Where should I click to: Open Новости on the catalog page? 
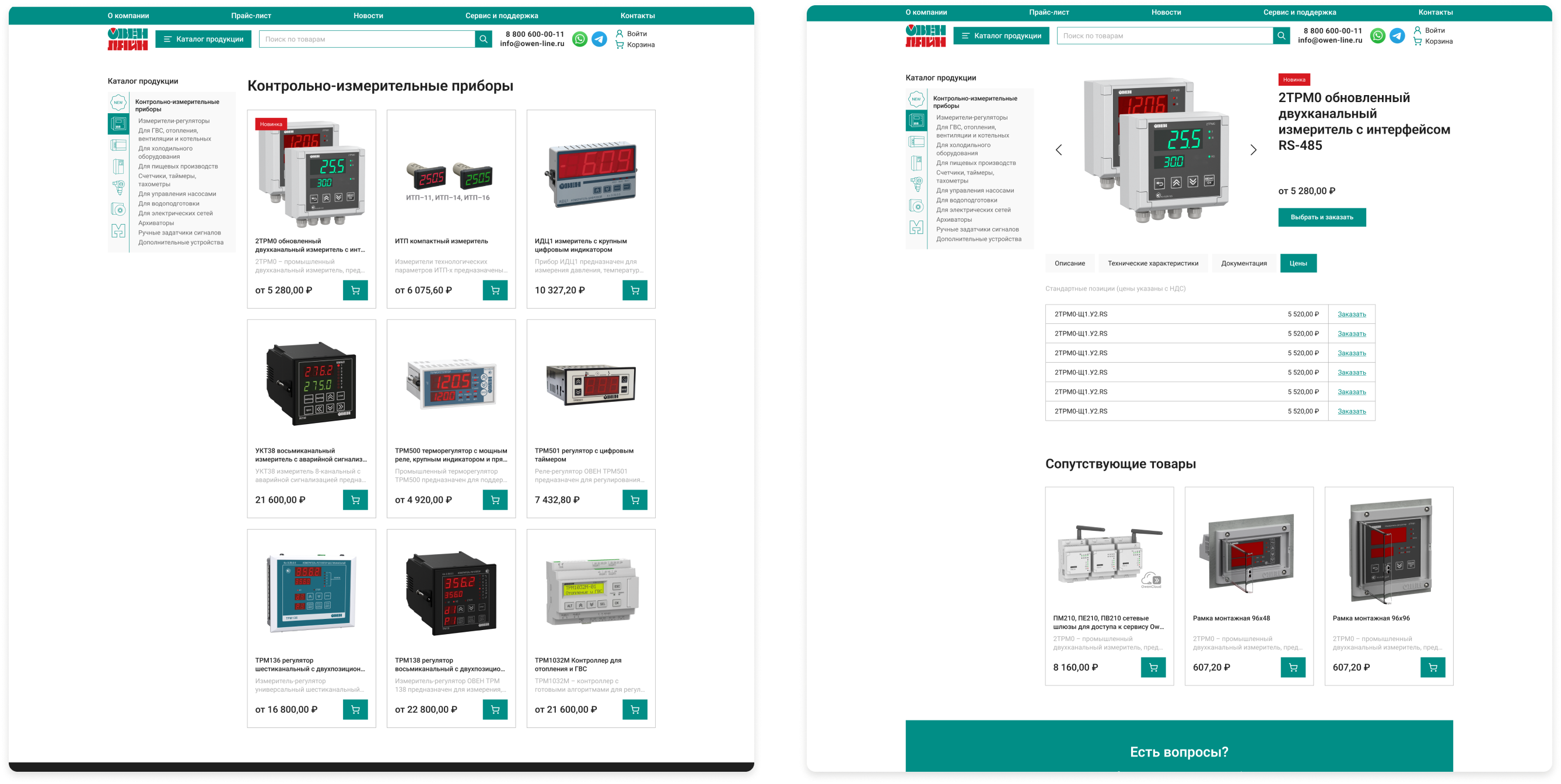[x=369, y=16]
